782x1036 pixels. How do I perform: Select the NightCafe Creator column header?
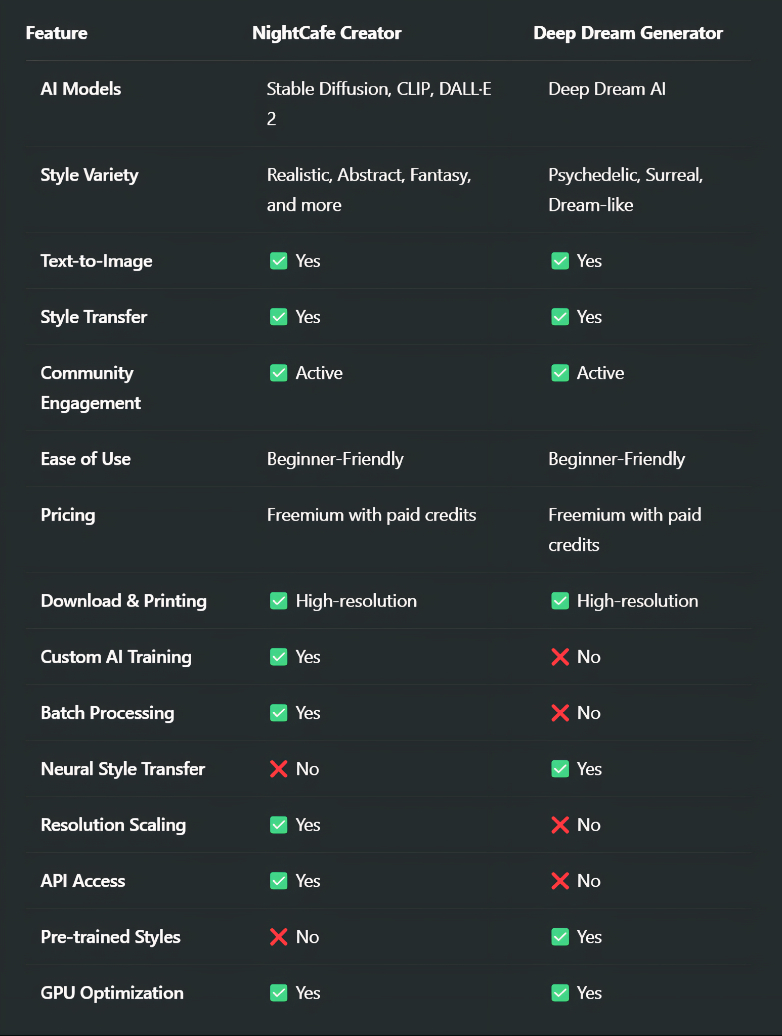pos(327,33)
